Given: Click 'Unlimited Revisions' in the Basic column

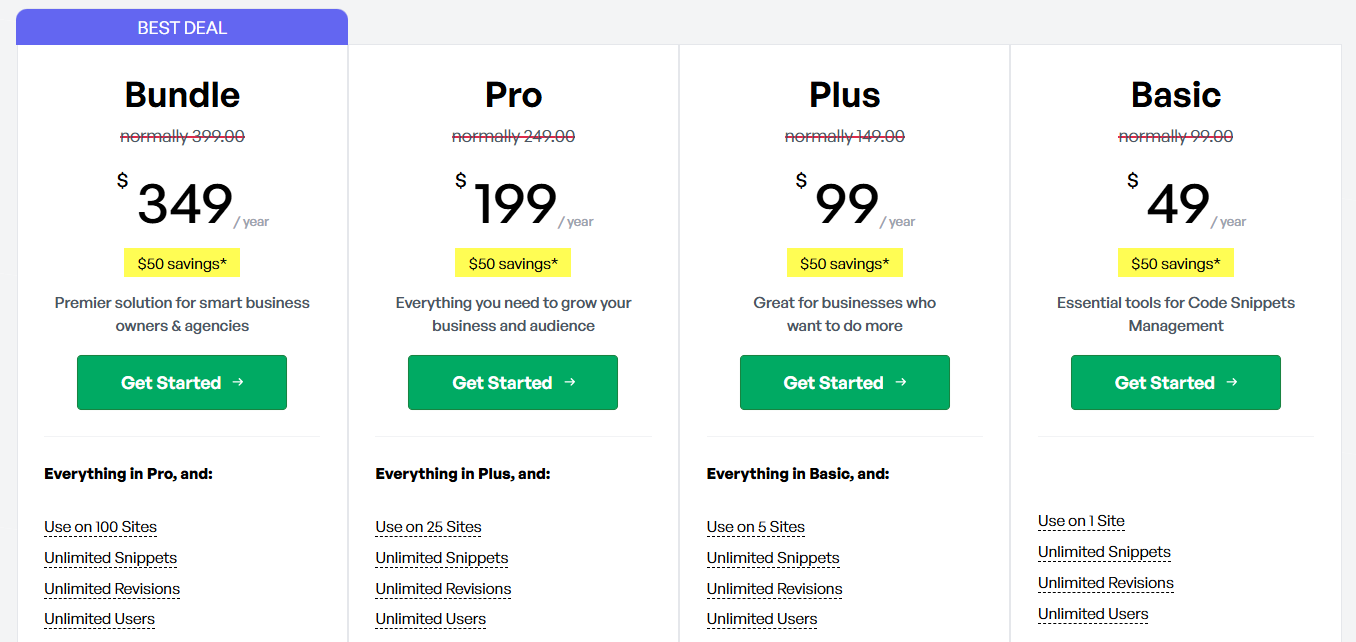Looking at the screenshot, I should [x=1105, y=583].
